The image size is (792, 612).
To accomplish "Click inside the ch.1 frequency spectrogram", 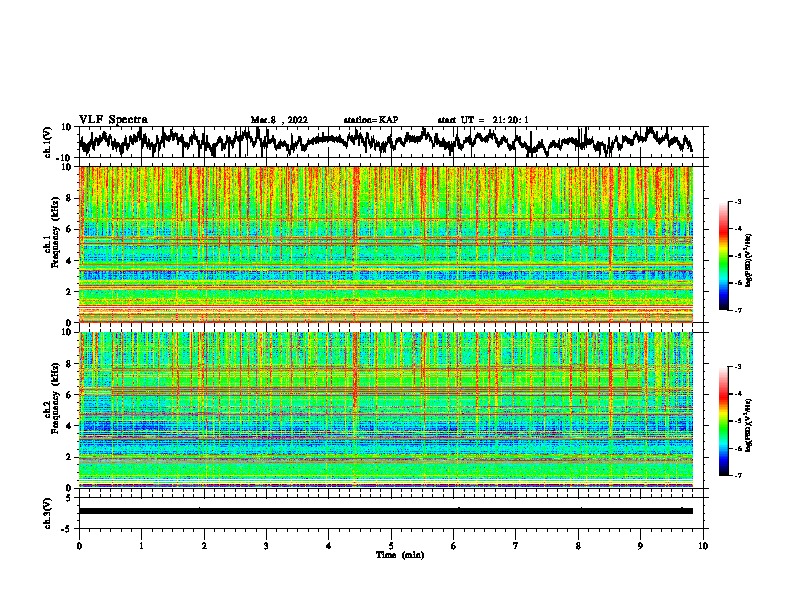I will tap(386, 244).
